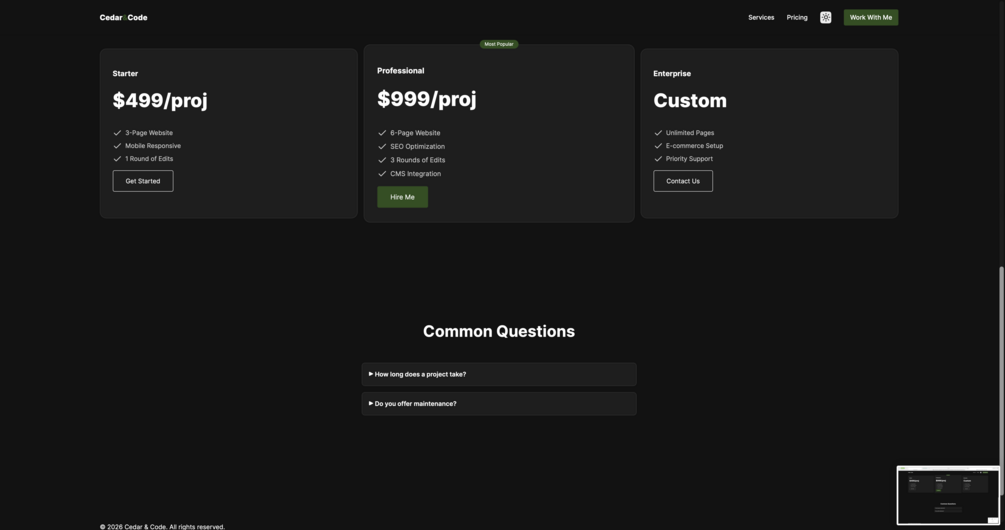Click checkmark icon next to SEO Optimization
This screenshot has width=1005, height=530.
pyautogui.click(x=382, y=146)
